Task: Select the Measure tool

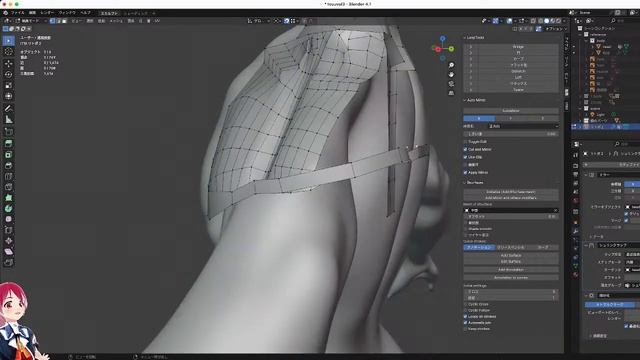Action: (x=9, y=119)
